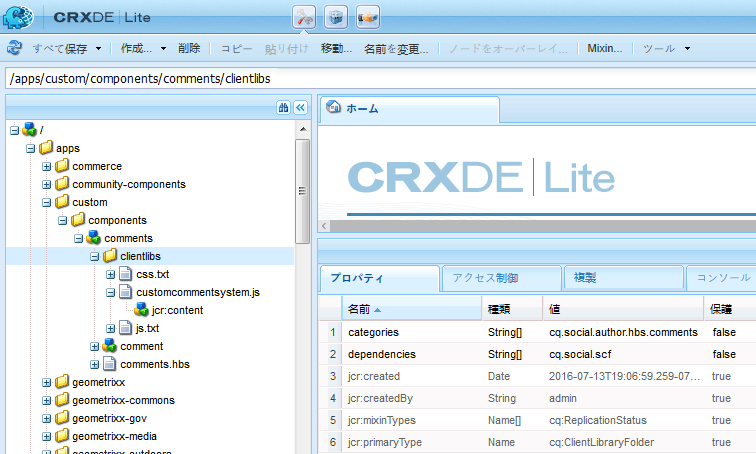756x454 pixels.
Task: Open the plug-shaped icon in header
Action: point(368,17)
